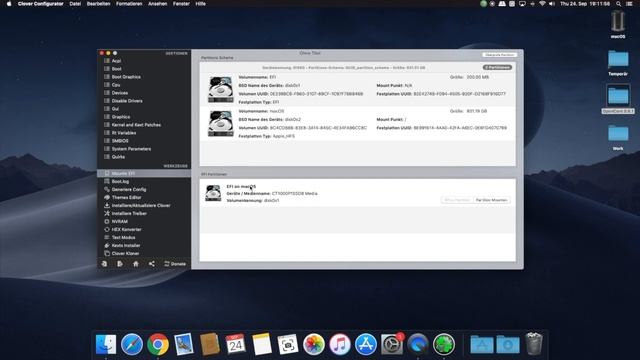Viewport: 640px width, 360px height.
Task: Click the Spotlight search icon in menu bar
Action: click(x=619, y=4)
